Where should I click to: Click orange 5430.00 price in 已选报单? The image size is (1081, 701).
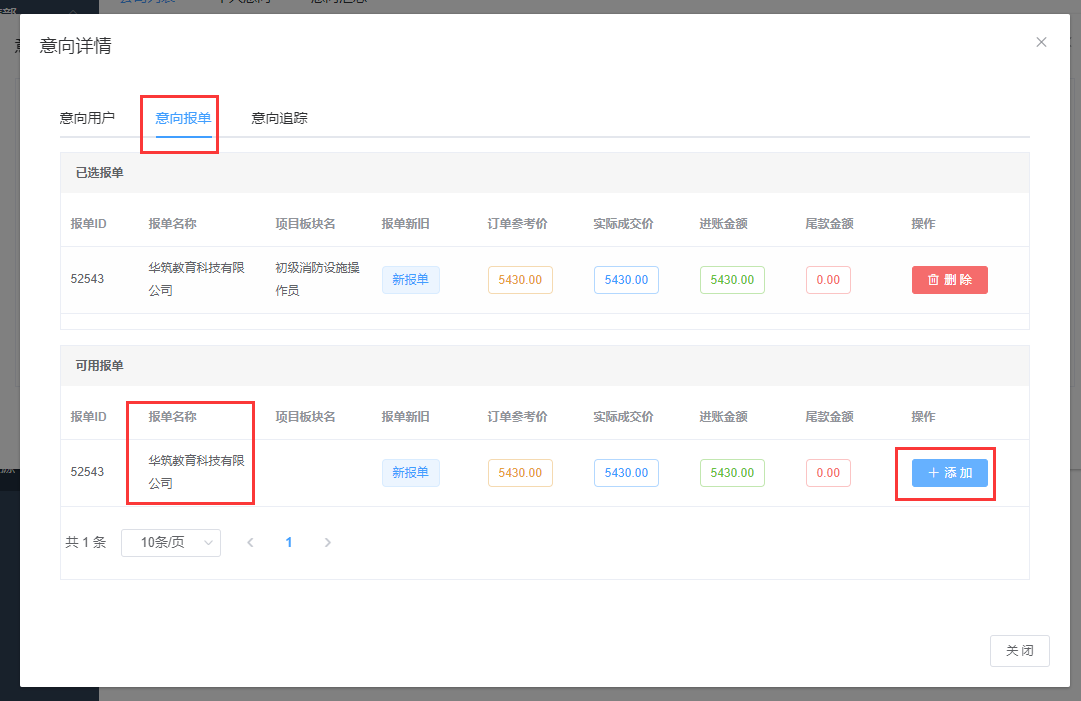520,280
